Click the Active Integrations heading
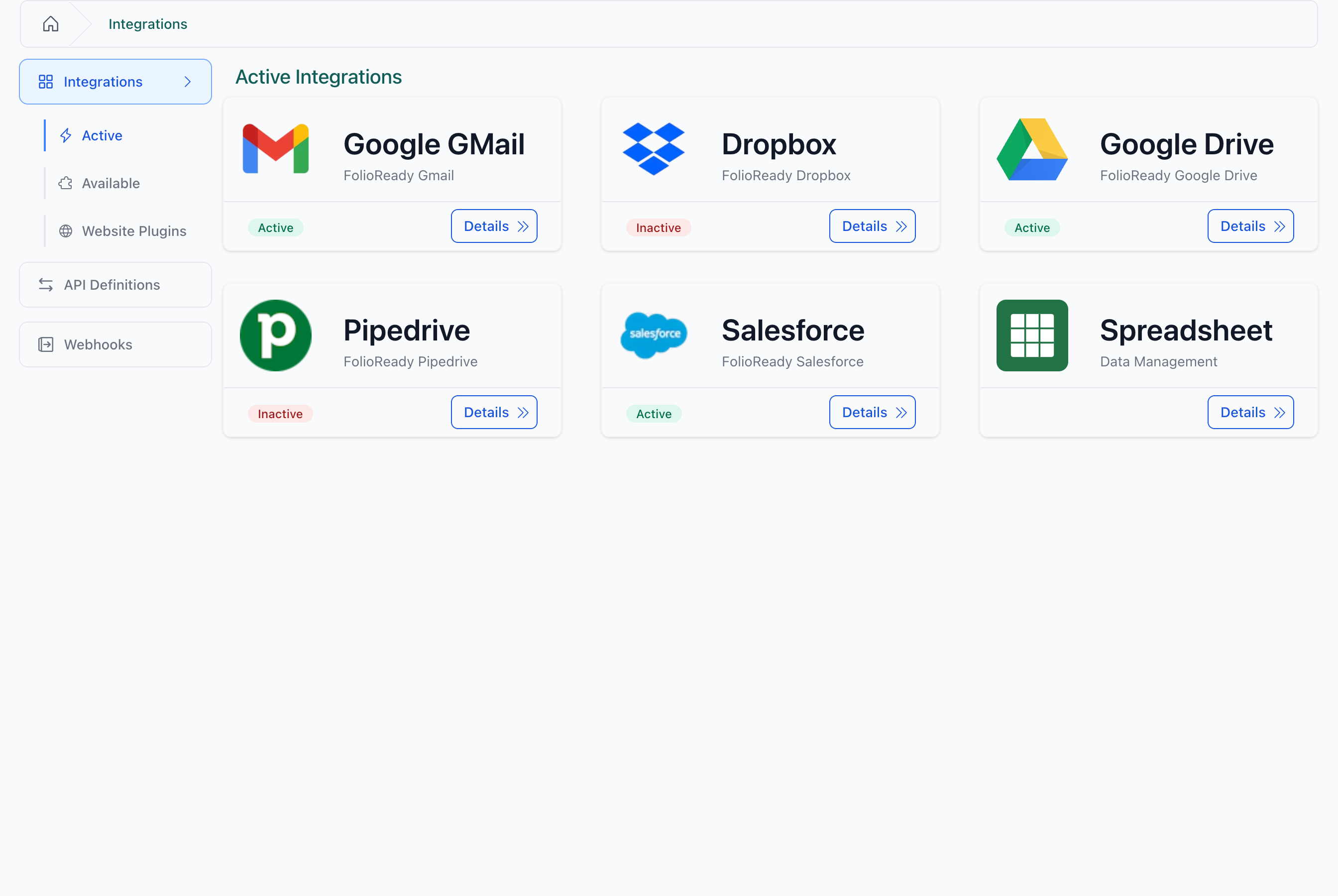 click(318, 77)
